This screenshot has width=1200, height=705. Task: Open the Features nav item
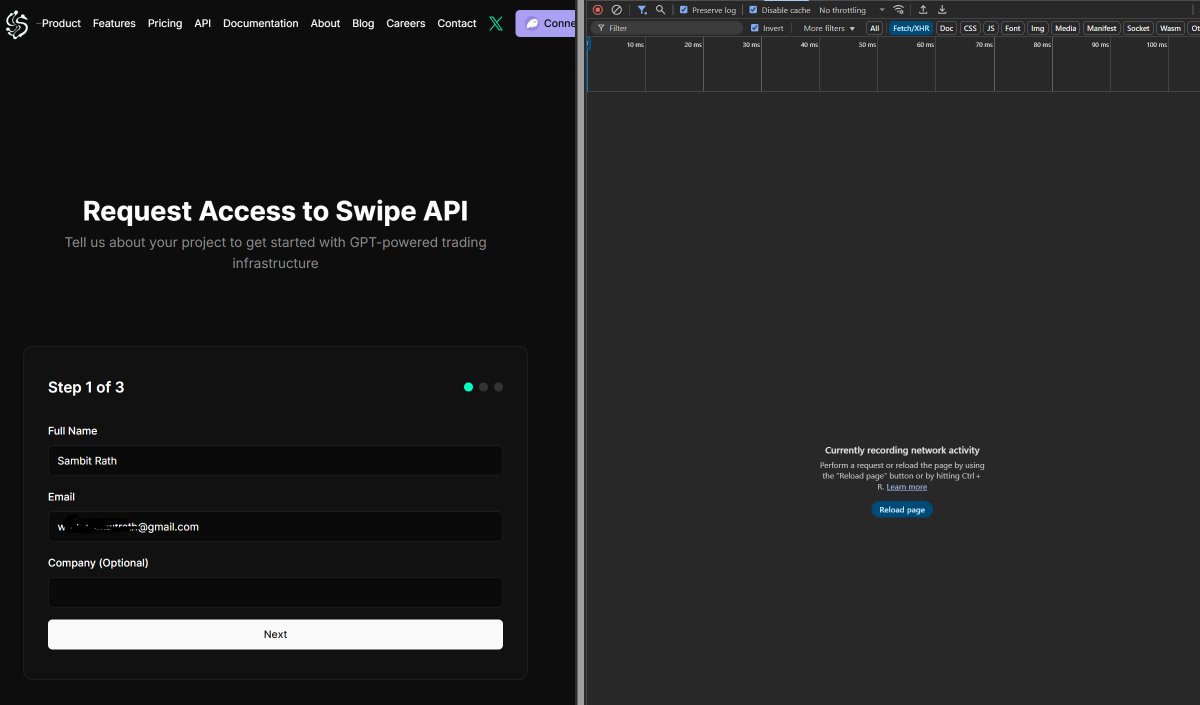point(114,23)
